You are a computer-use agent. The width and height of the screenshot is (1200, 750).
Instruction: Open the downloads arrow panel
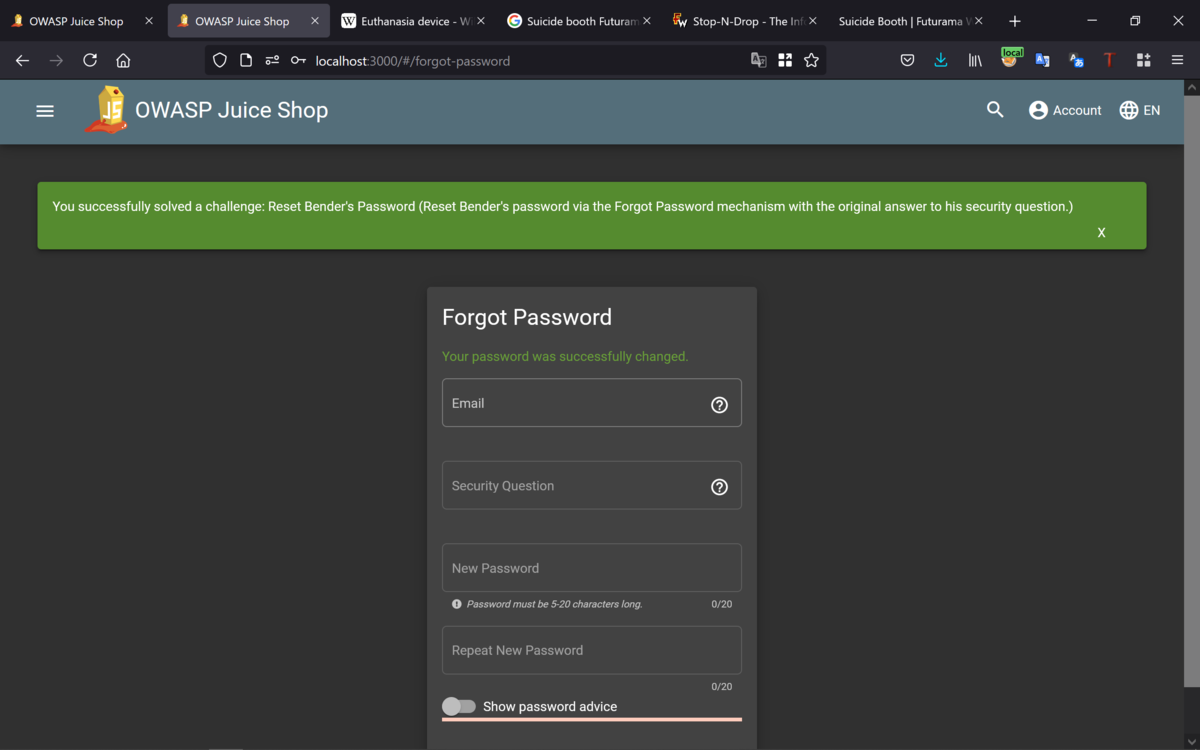pyautogui.click(x=941, y=60)
